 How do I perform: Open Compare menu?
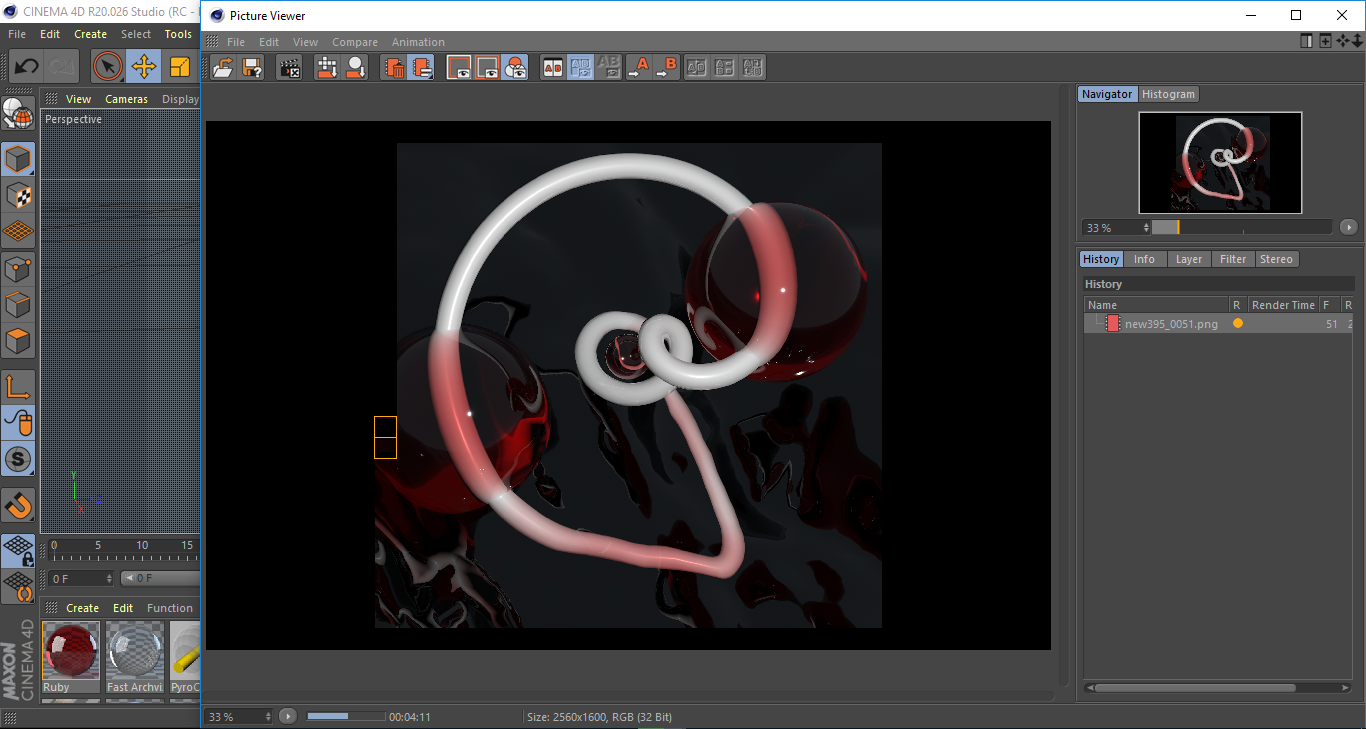(x=355, y=42)
